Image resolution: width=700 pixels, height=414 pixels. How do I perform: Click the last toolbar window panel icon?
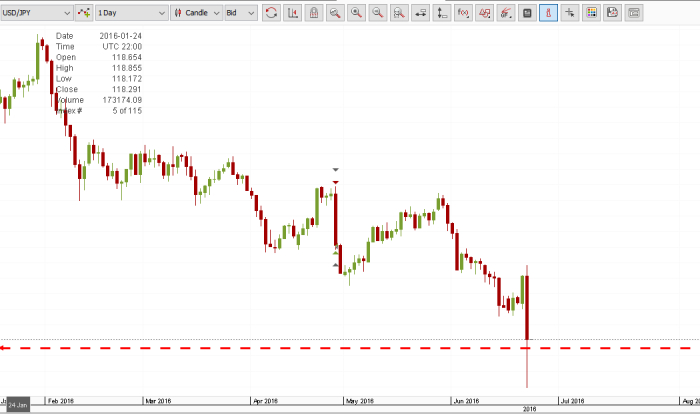[x=634, y=13]
